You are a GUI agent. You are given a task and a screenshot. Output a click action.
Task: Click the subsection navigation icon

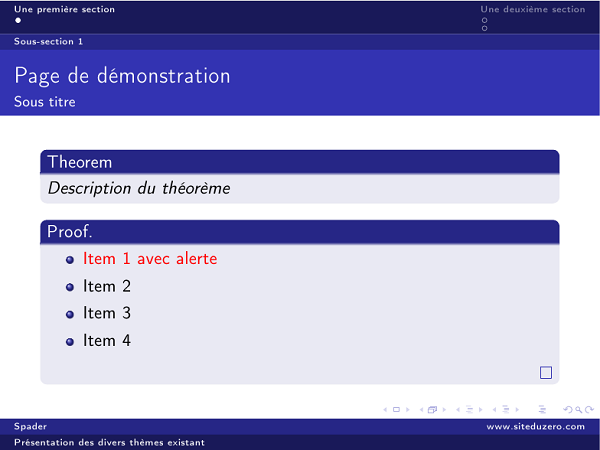pyautogui.click(x=470, y=409)
